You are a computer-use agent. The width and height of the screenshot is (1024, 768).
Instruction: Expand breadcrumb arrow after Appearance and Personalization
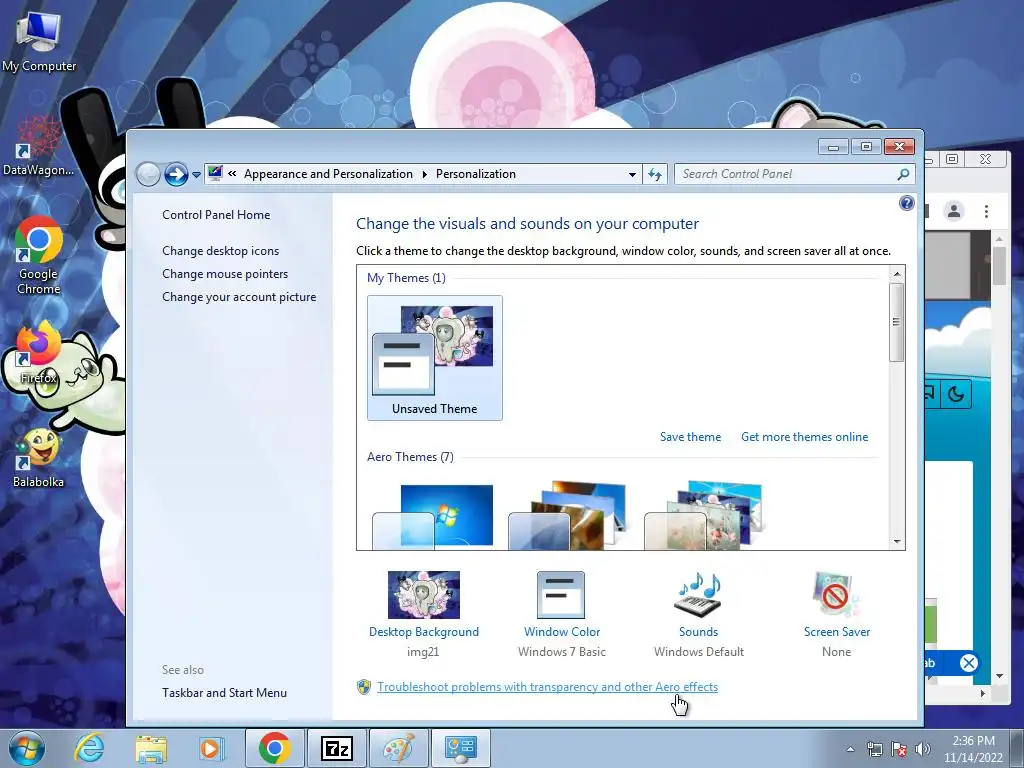click(424, 174)
